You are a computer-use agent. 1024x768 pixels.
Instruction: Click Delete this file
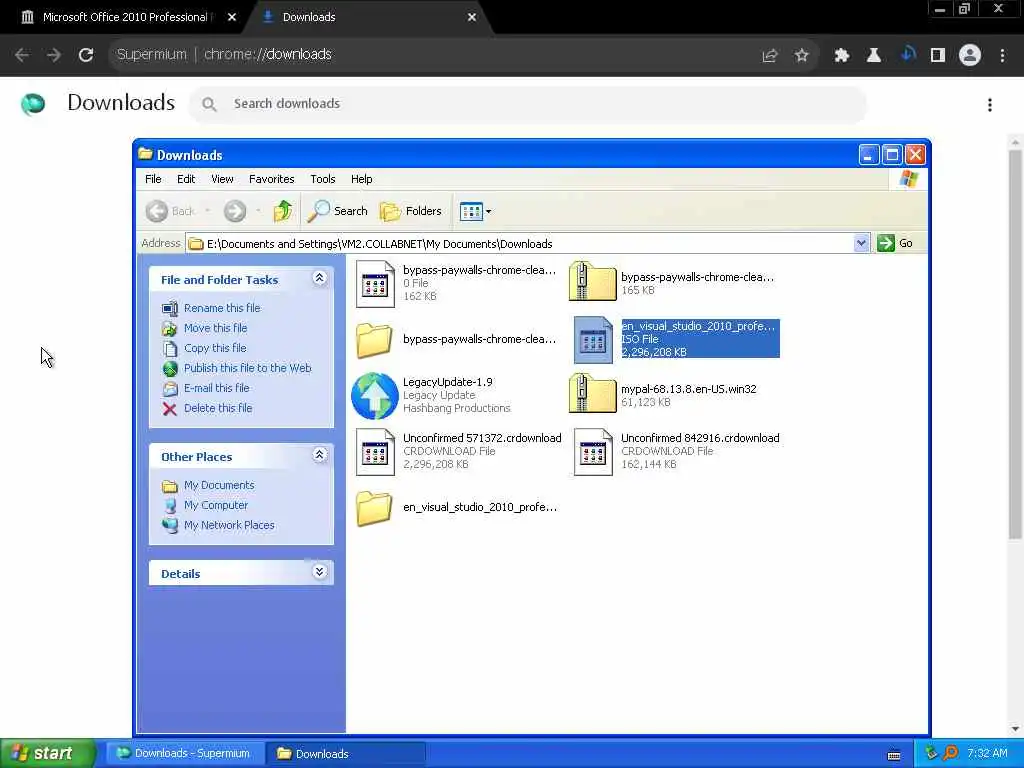point(217,408)
